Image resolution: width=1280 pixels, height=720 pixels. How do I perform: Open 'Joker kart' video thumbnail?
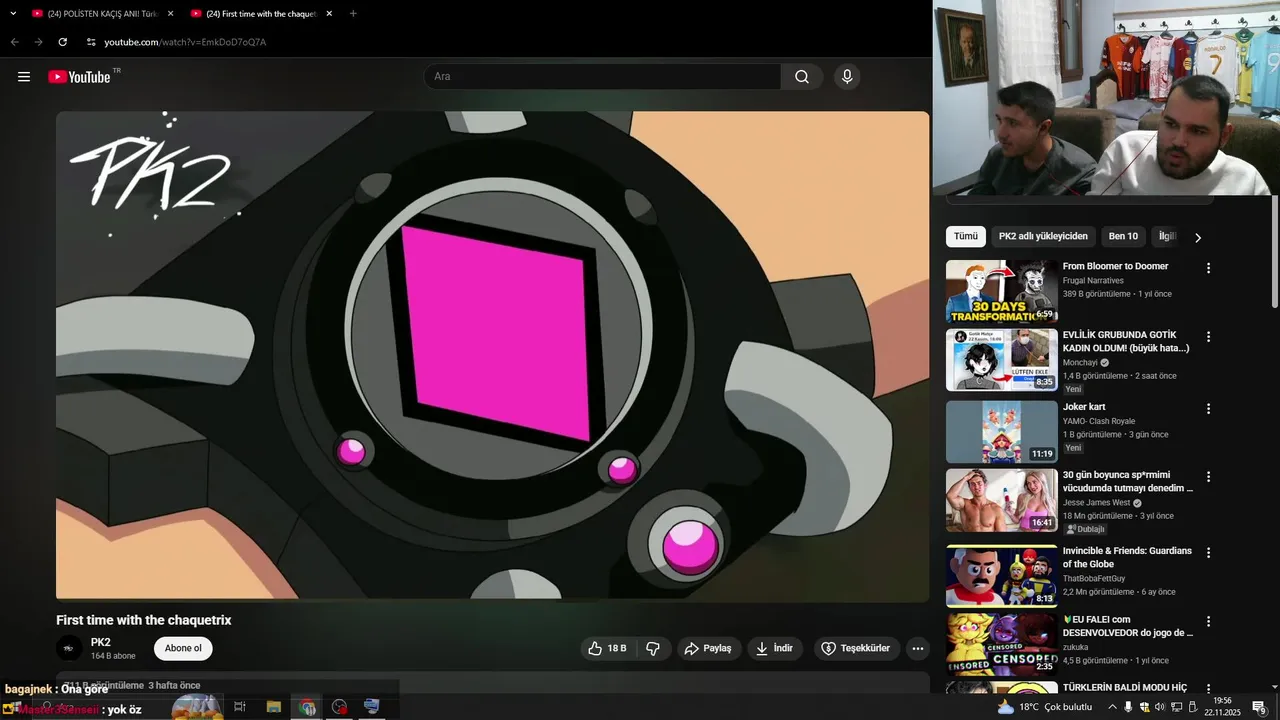tap(1002, 432)
